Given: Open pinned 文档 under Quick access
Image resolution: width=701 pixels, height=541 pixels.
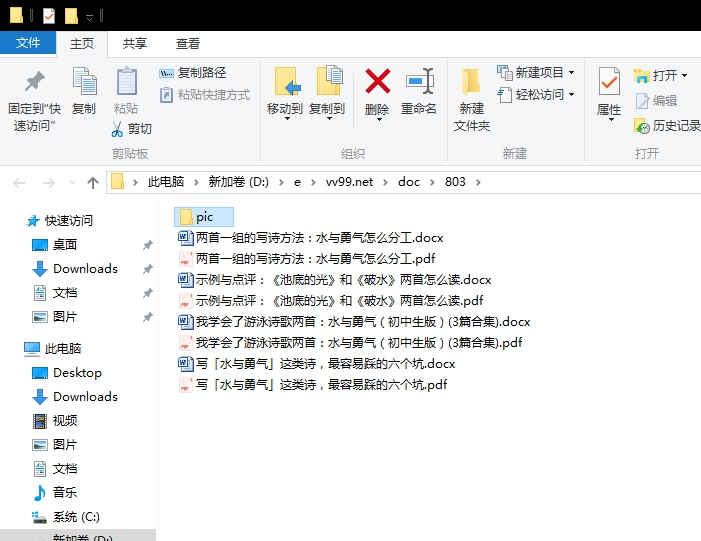Looking at the screenshot, I should tap(55, 293).
